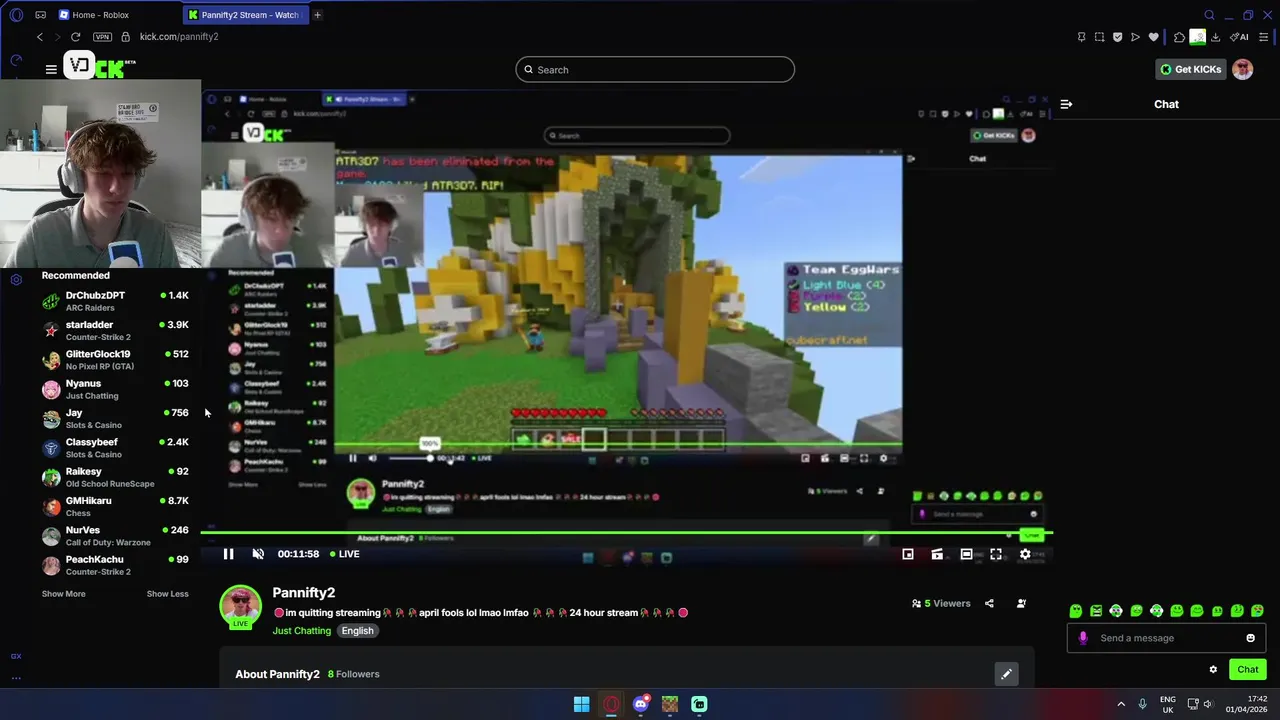Click the green Chat send button
This screenshot has width=1280, height=720.
1248,670
